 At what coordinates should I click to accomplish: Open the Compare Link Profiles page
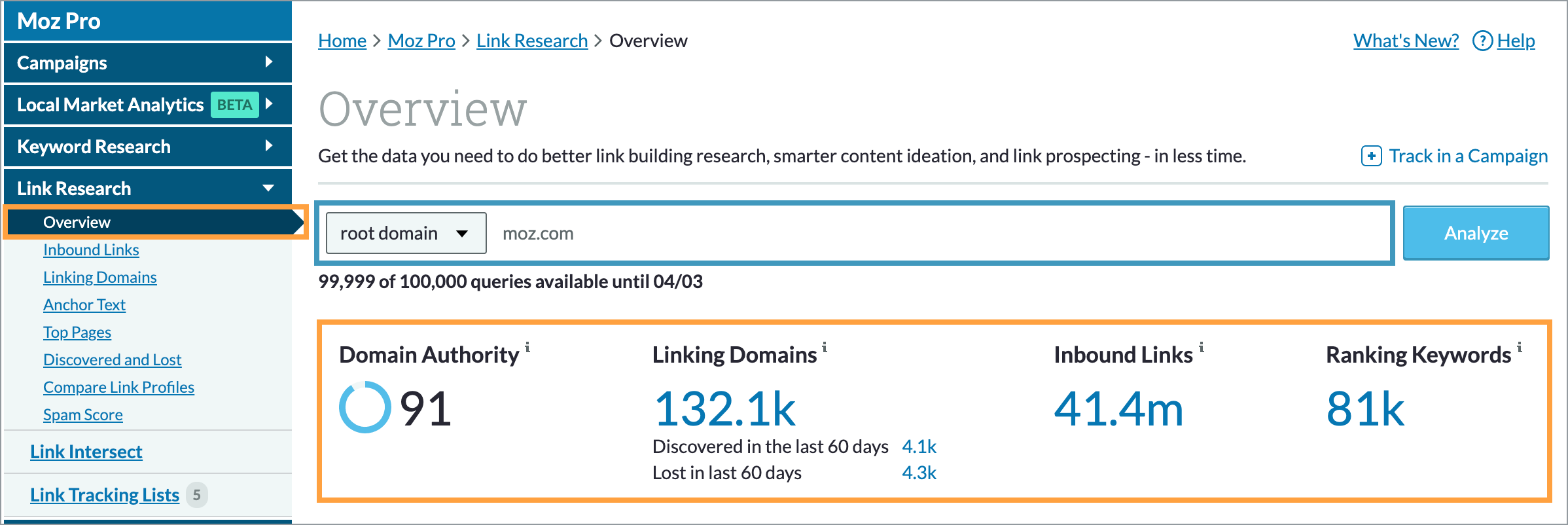118,387
